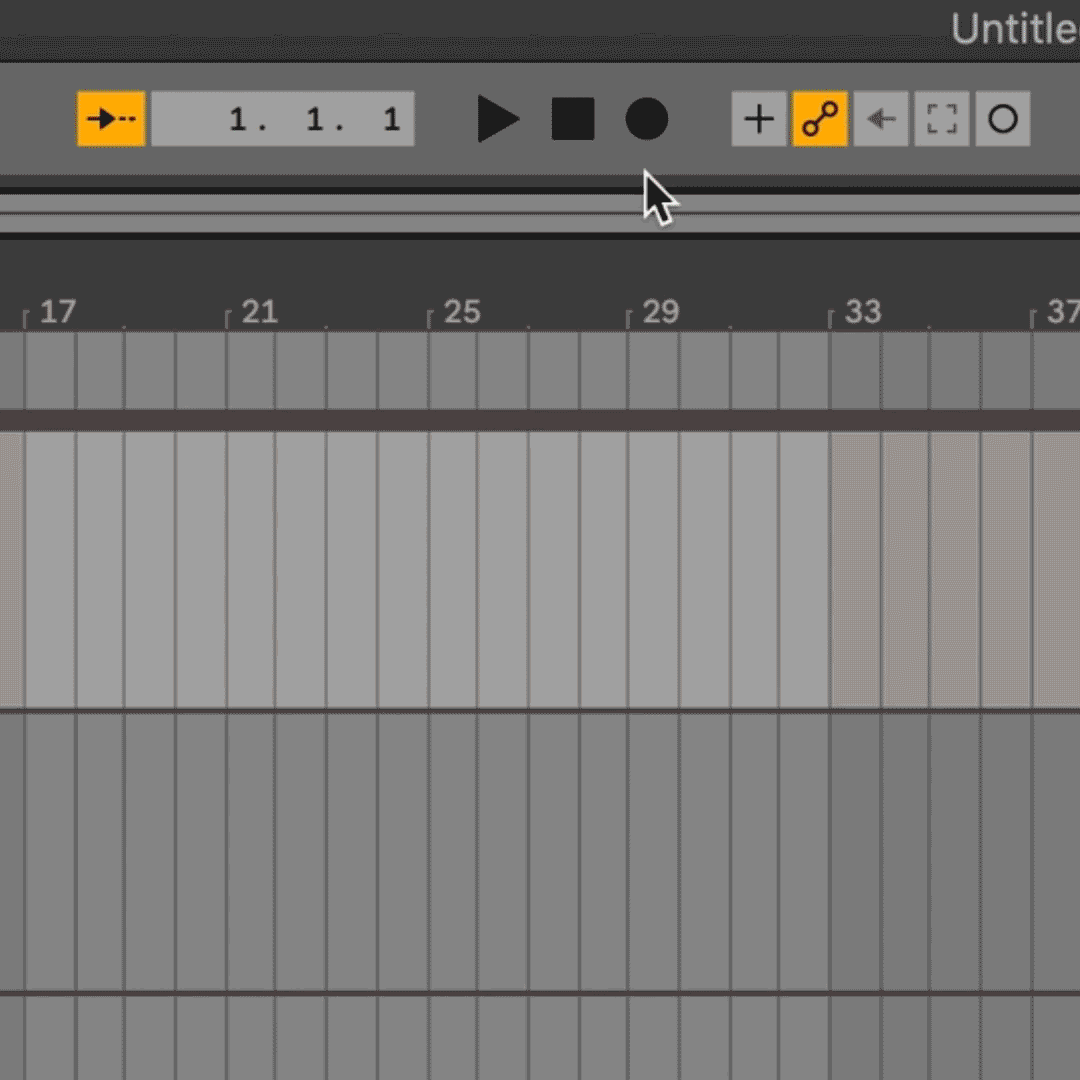Click the bars value in the position field
The width and height of the screenshot is (1080, 1080).
[x=238, y=120]
